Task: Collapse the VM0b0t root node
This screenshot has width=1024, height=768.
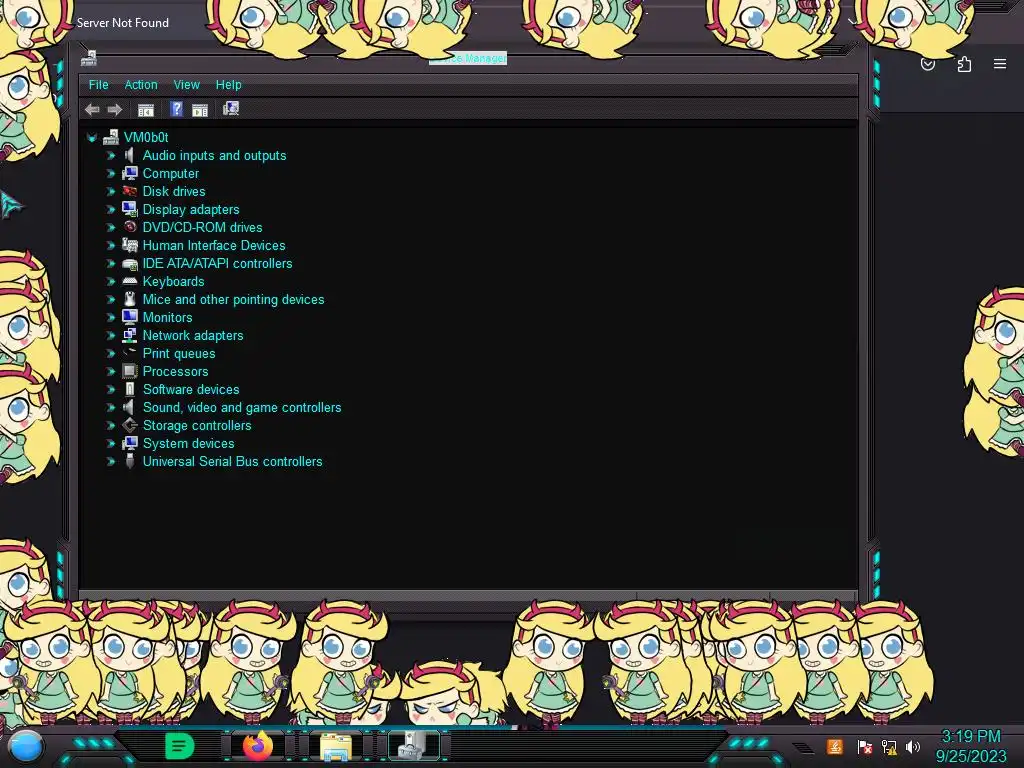Action: click(91, 138)
